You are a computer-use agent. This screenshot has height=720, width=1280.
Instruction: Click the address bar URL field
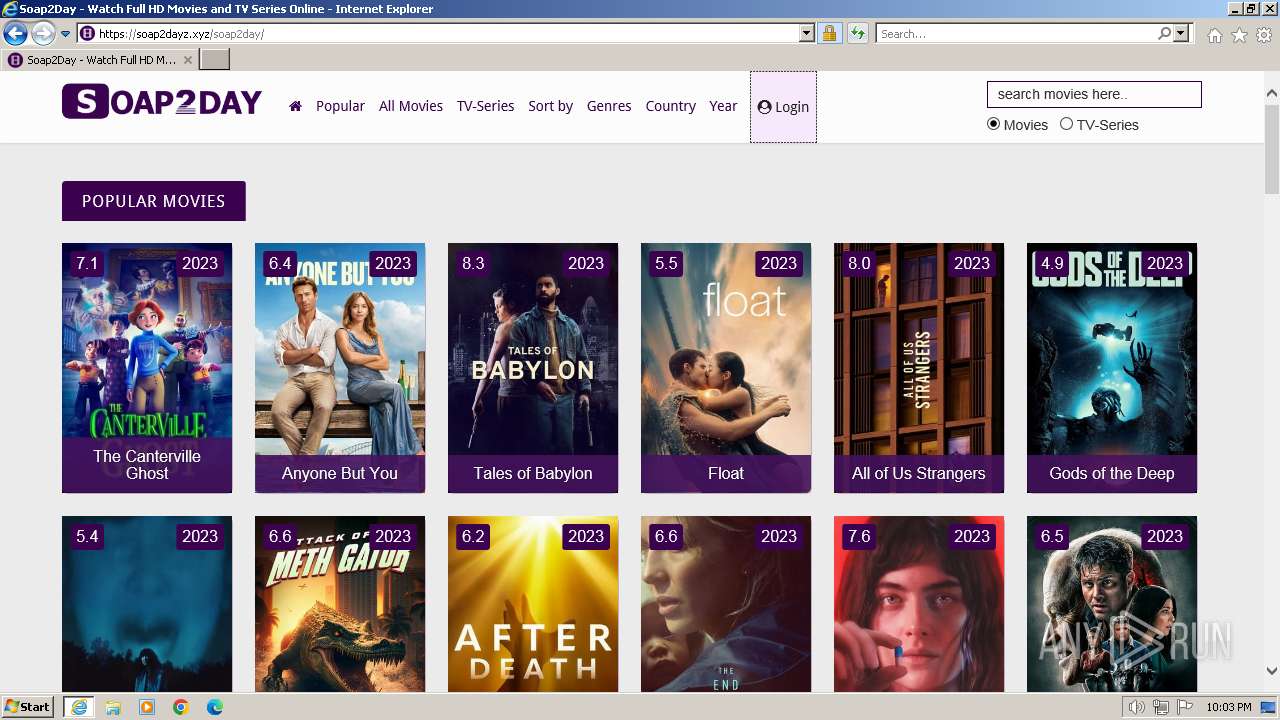pyautogui.click(x=438, y=34)
